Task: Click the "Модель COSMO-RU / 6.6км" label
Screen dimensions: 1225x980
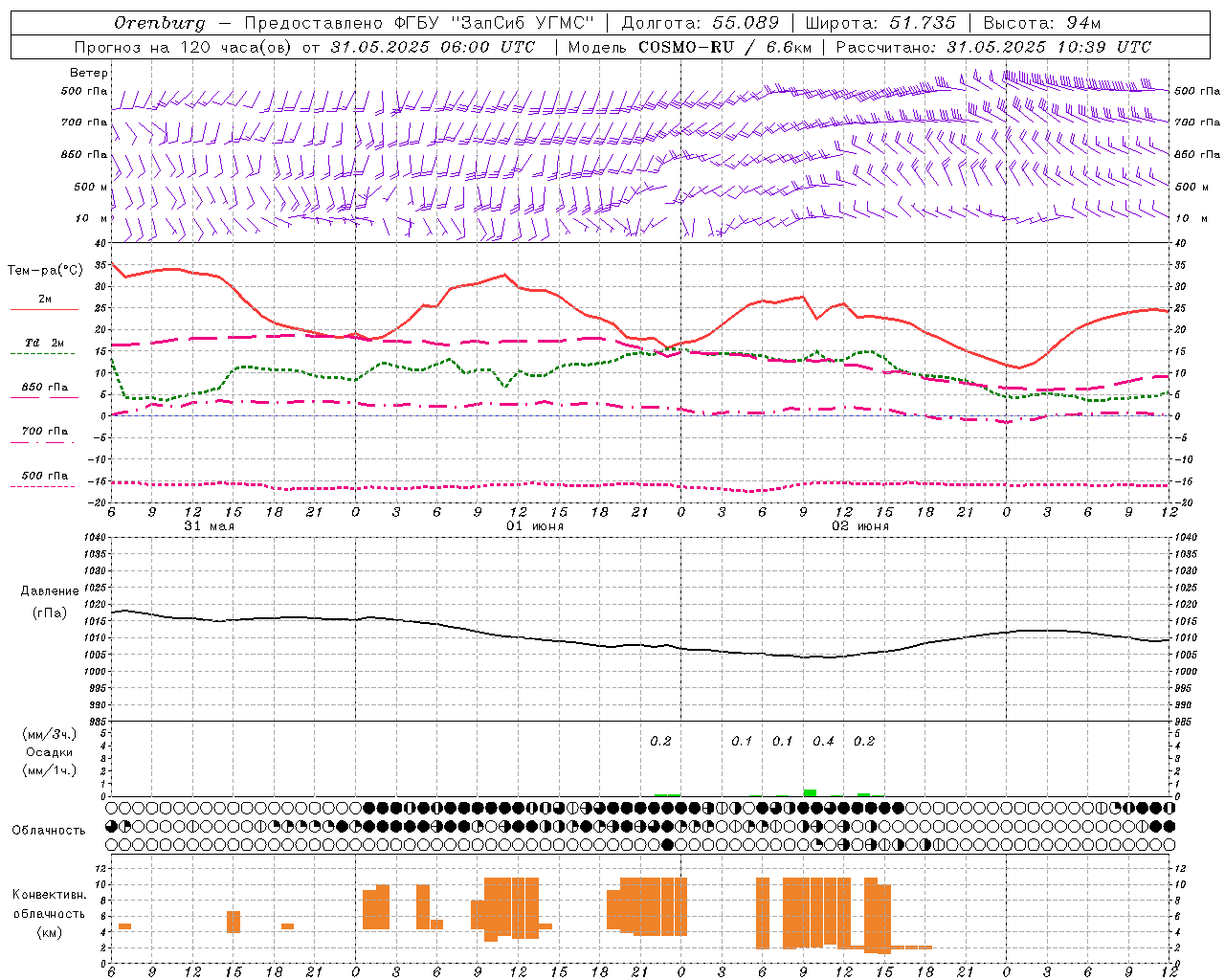Action: pos(690,47)
